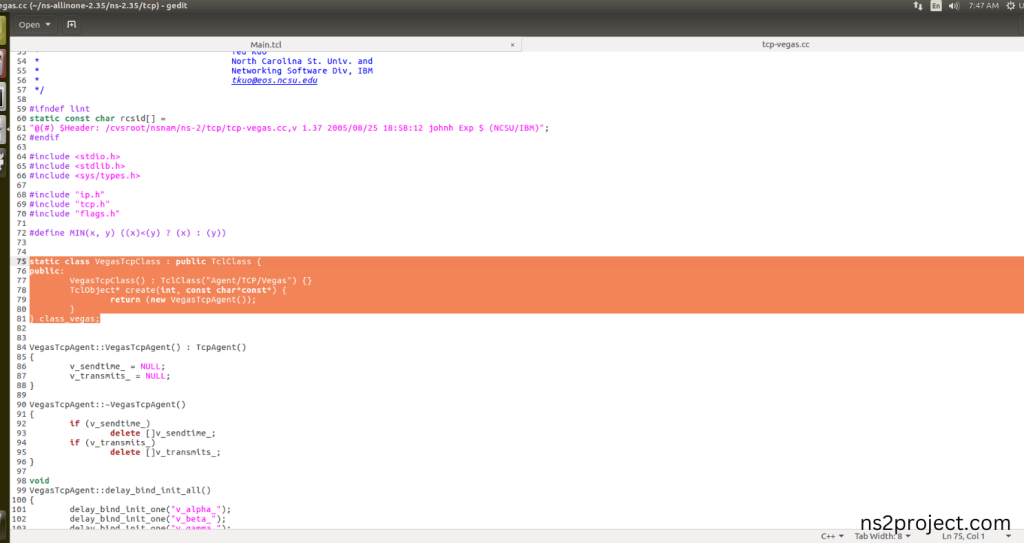Click the 'if (v_transmits_)' line
Image resolution: width=1024 pixels, height=543 pixels.
click(113, 443)
